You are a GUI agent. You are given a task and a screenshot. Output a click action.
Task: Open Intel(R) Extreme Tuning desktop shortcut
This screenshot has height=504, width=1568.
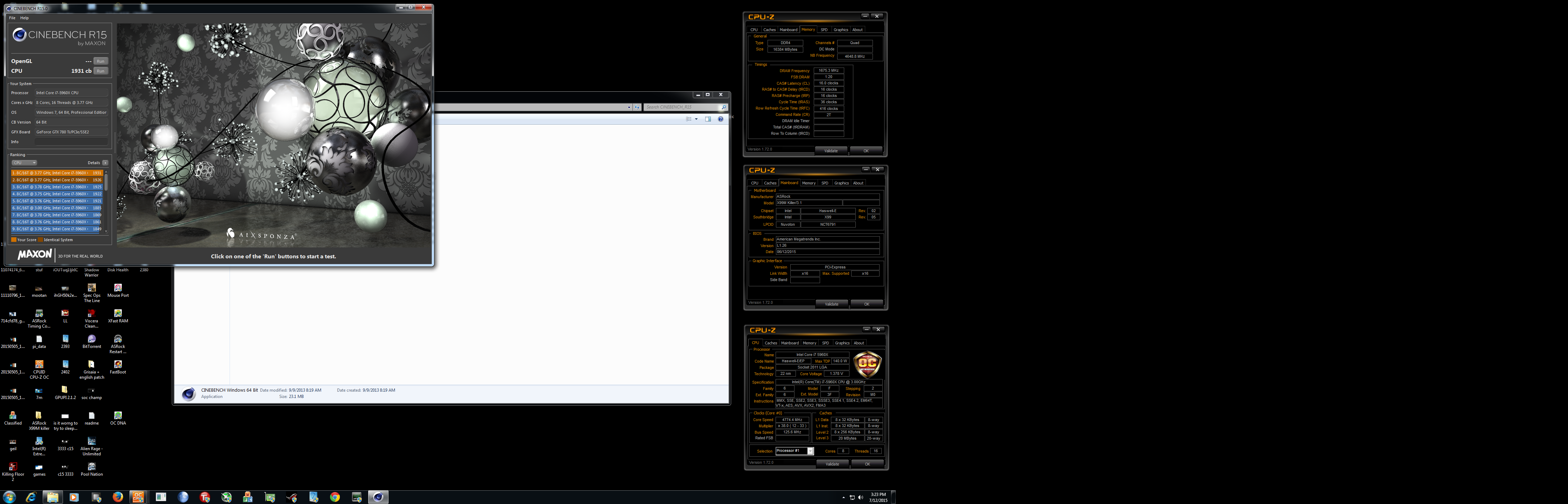(39, 446)
